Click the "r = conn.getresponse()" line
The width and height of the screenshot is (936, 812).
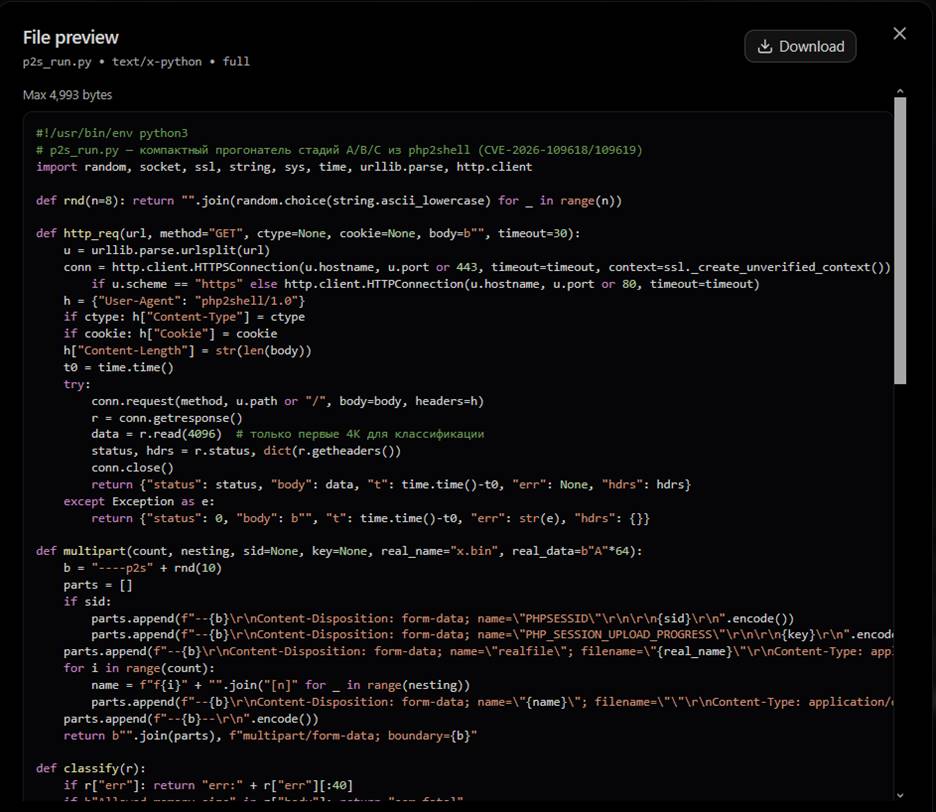point(167,418)
